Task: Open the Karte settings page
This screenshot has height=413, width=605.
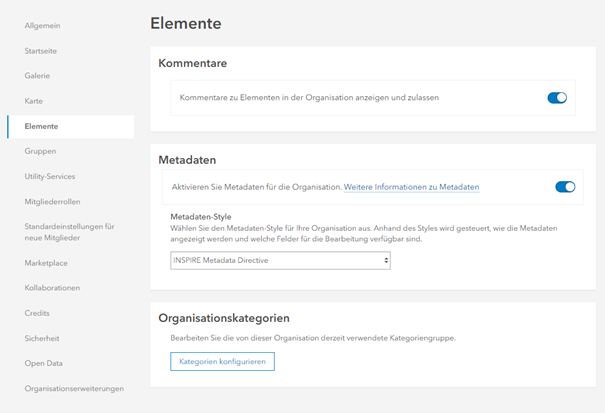Action: [x=34, y=101]
